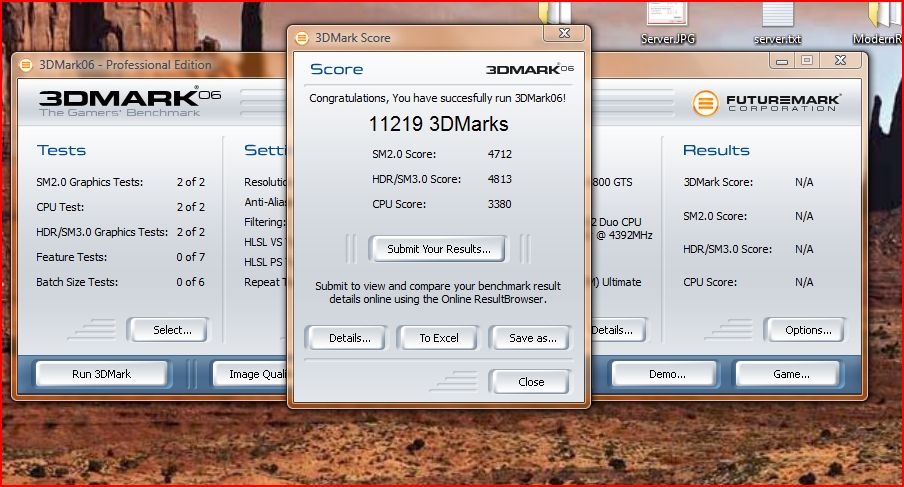
Task: Close the 3DMark Score dialog using Close button
Action: pyautogui.click(x=531, y=382)
